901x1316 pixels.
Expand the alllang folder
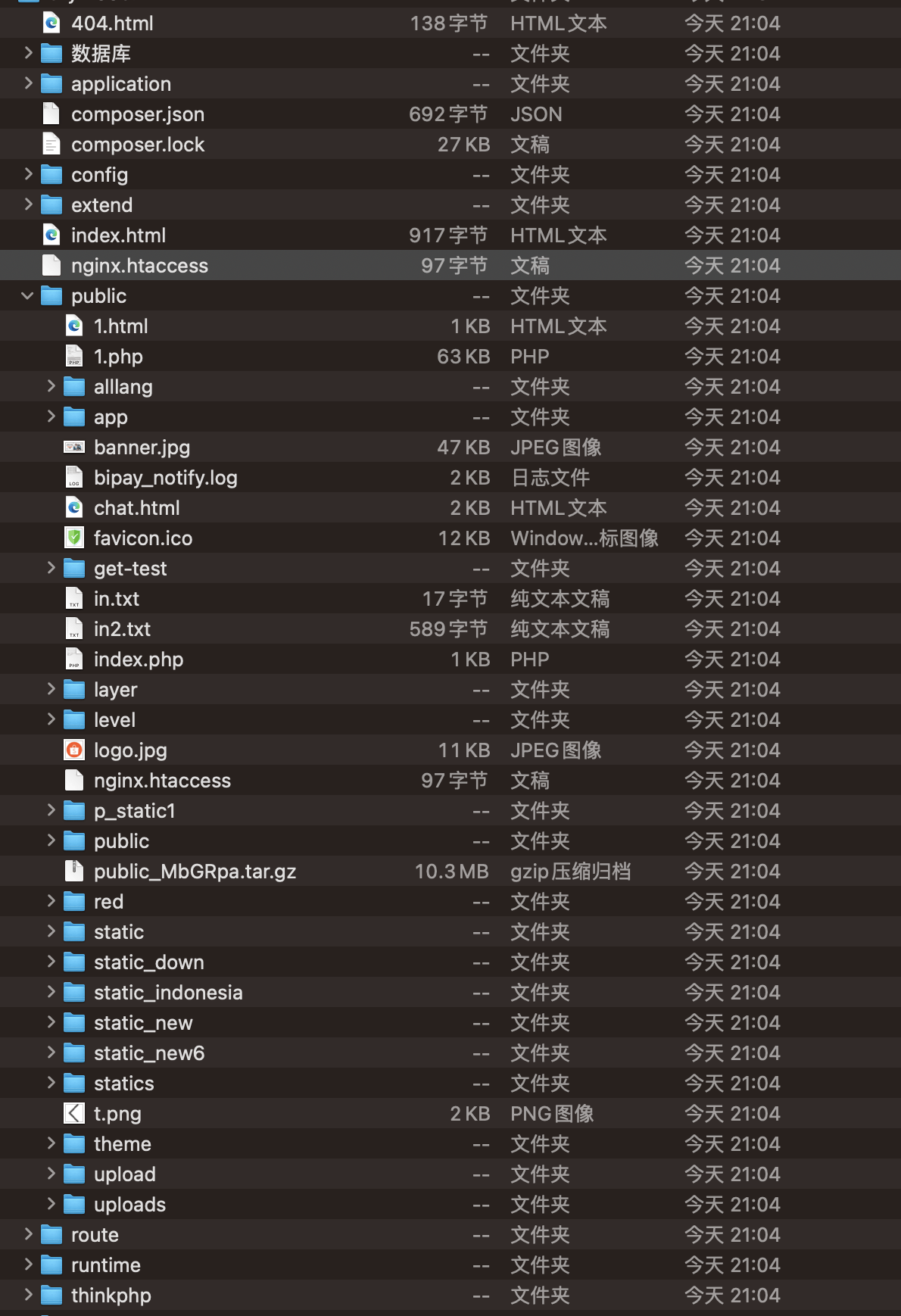[51, 386]
